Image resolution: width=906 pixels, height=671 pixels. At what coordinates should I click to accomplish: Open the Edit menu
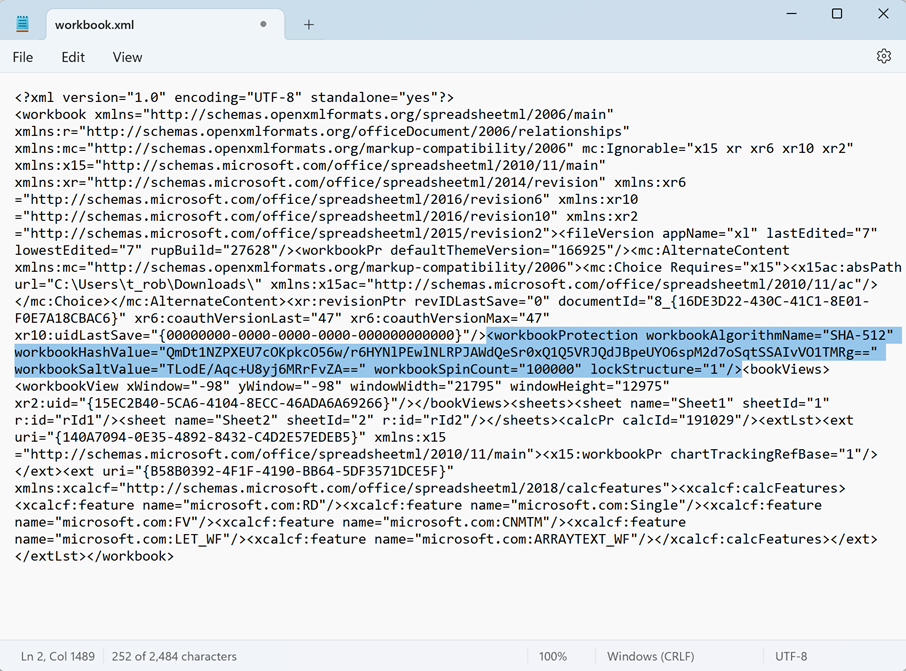(x=73, y=57)
